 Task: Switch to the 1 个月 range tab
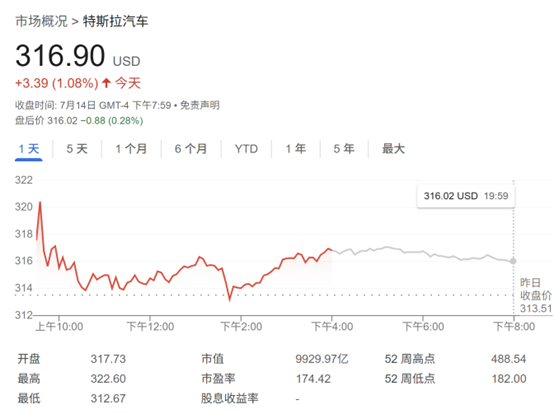coord(131,149)
